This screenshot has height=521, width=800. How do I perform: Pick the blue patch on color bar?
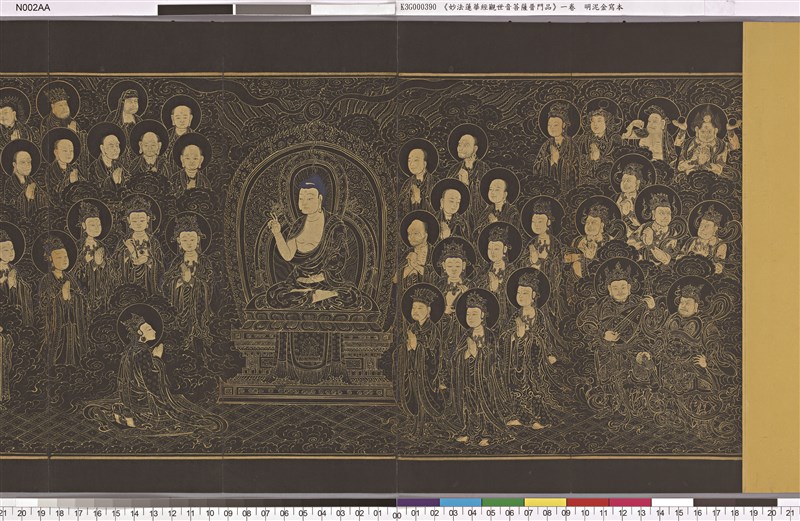461,503
